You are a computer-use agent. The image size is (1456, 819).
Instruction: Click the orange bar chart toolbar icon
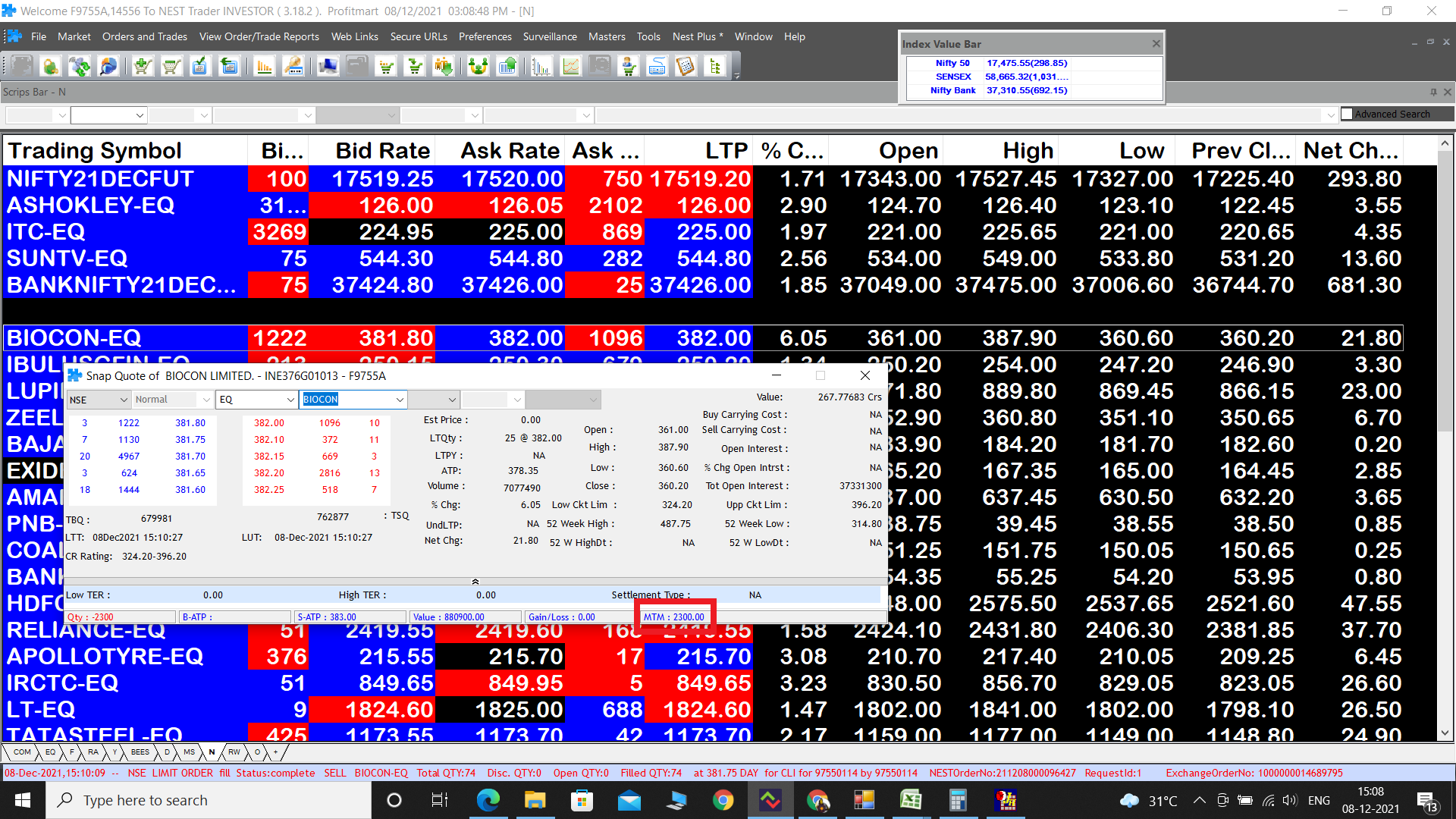point(264,67)
